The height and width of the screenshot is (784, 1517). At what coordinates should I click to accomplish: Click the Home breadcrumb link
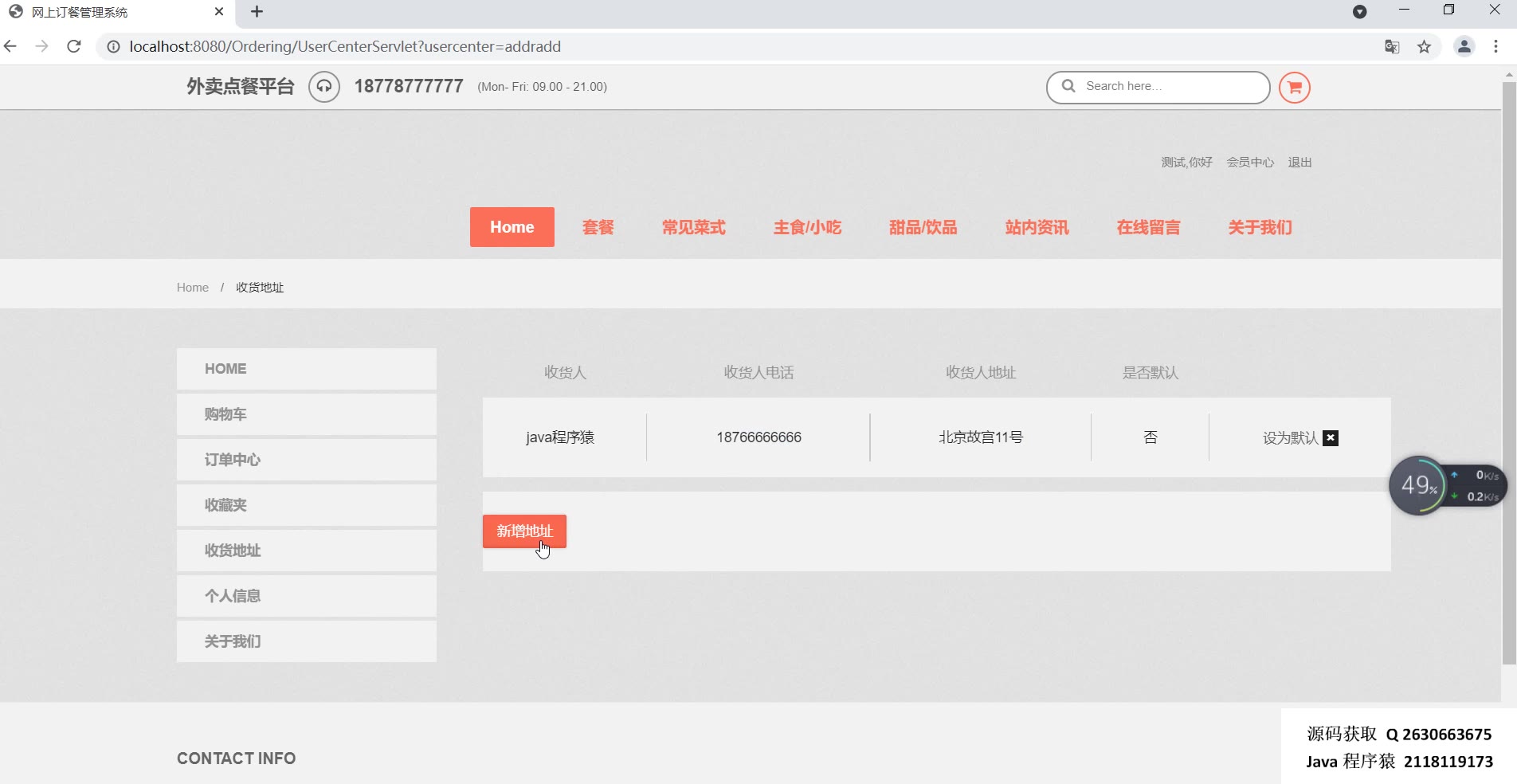pos(193,288)
